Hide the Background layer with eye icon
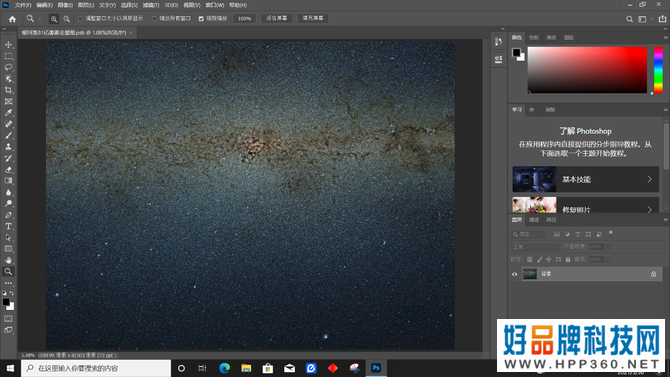This screenshot has width=670, height=377. [x=514, y=274]
